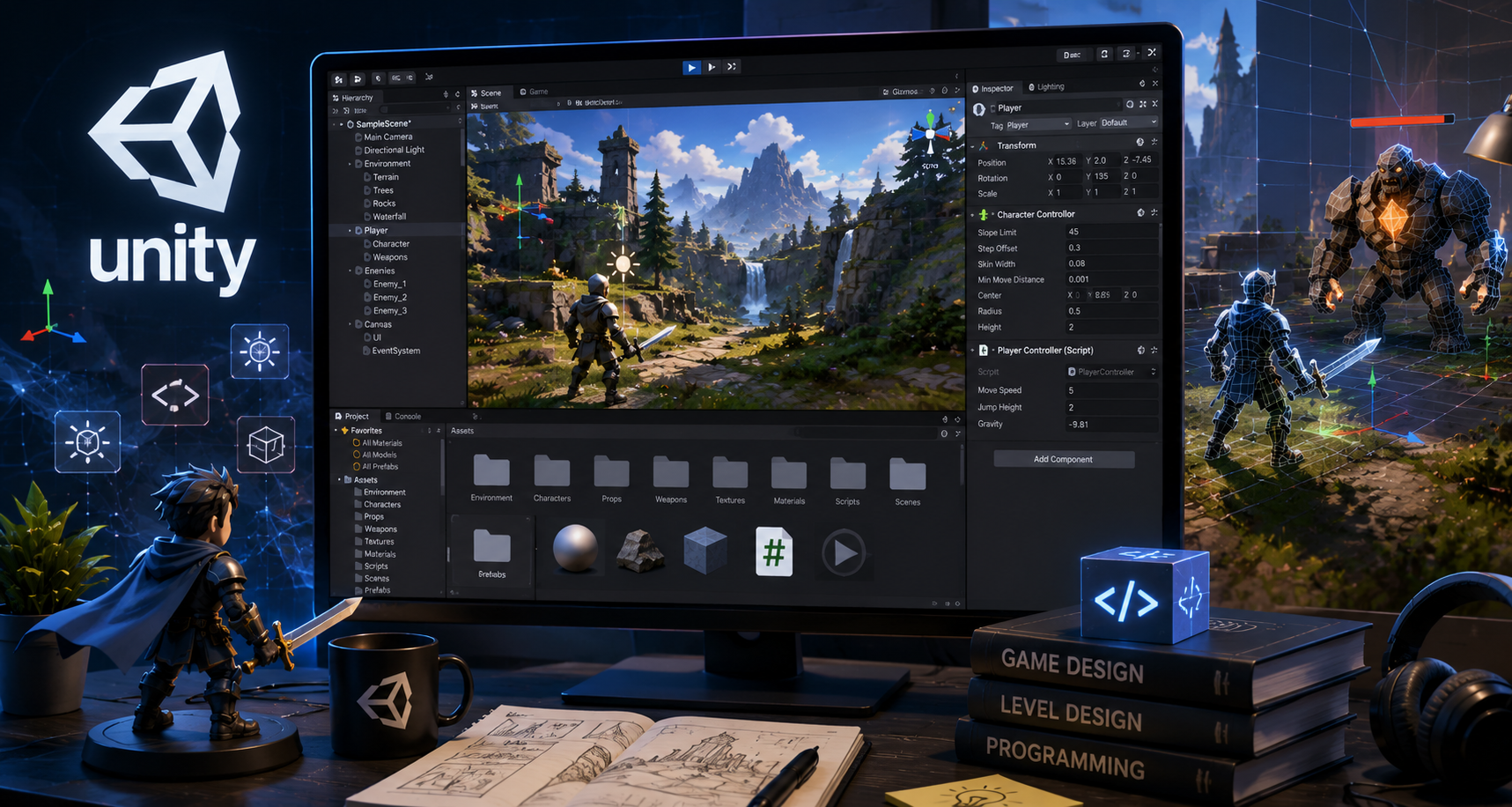Collapse the Transform component foldout
The height and width of the screenshot is (807, 1512).
[x=973, y=145]
